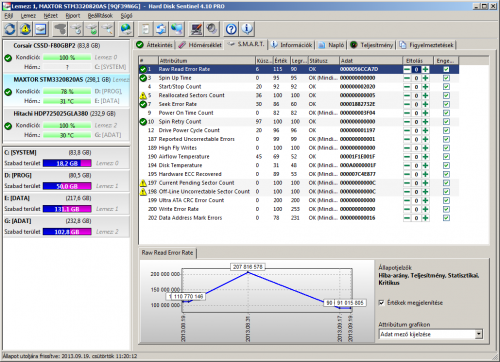This screenshot has width=500, height=362.
Task: Click the blue question mark help icon
Action: pyautogui.click(x=231, y=29)
